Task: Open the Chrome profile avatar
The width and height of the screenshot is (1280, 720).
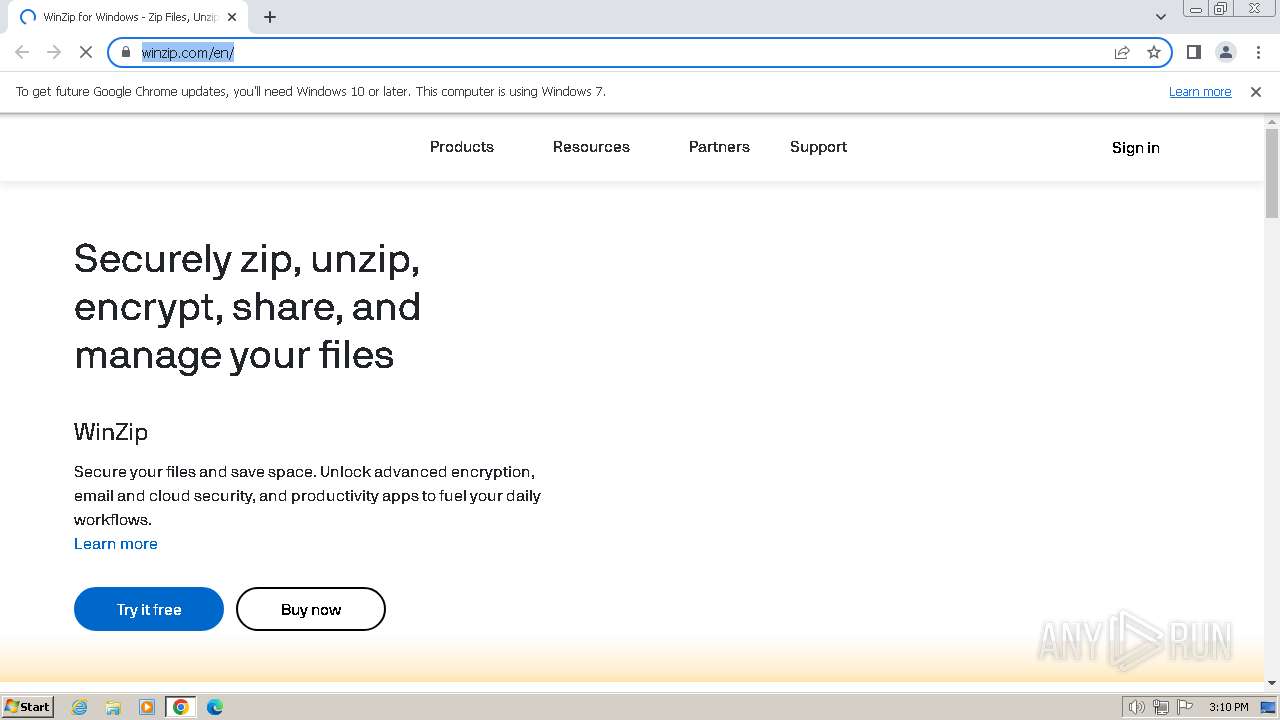Action: [x=1225, y=52]
